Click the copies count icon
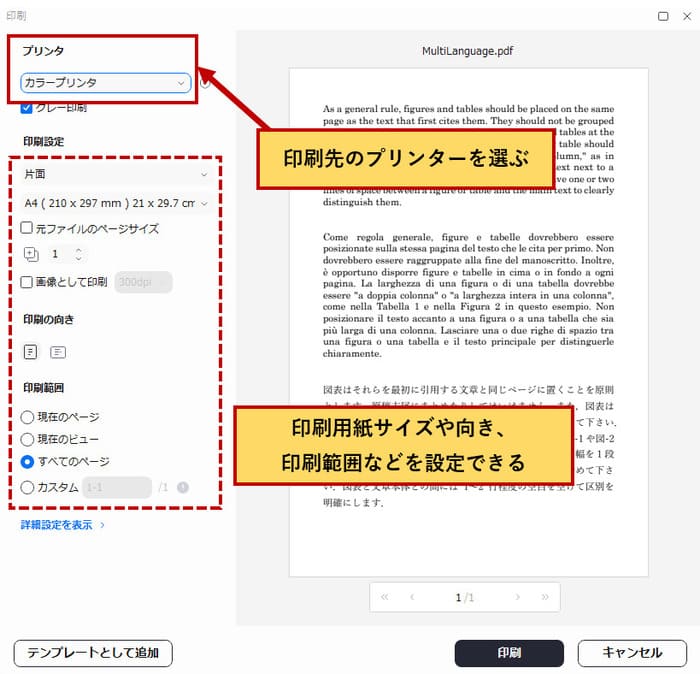Image resolution: width=700 pixels, height=674 pixels. point(31,254)
